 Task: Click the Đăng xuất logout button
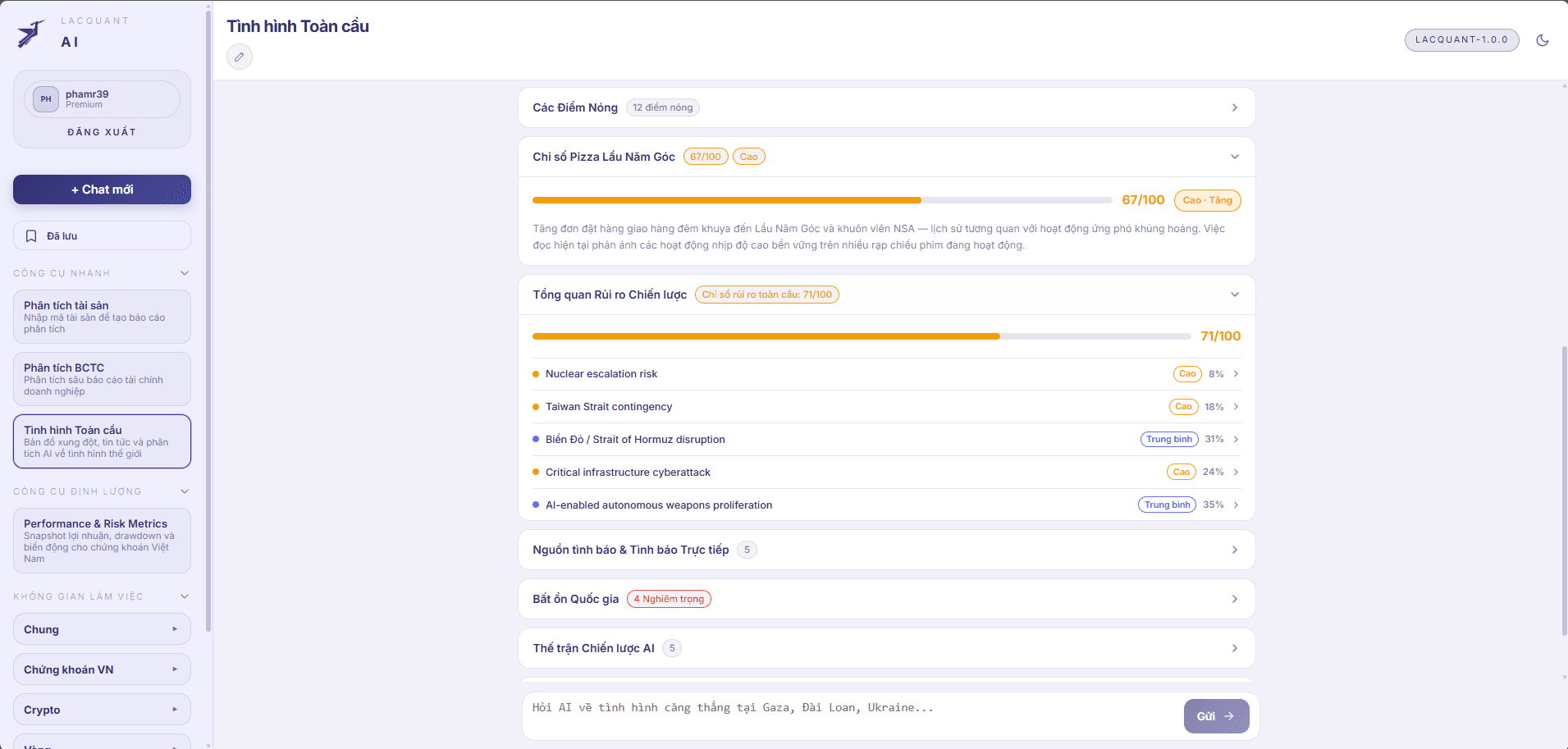click(x=102, y=132)
